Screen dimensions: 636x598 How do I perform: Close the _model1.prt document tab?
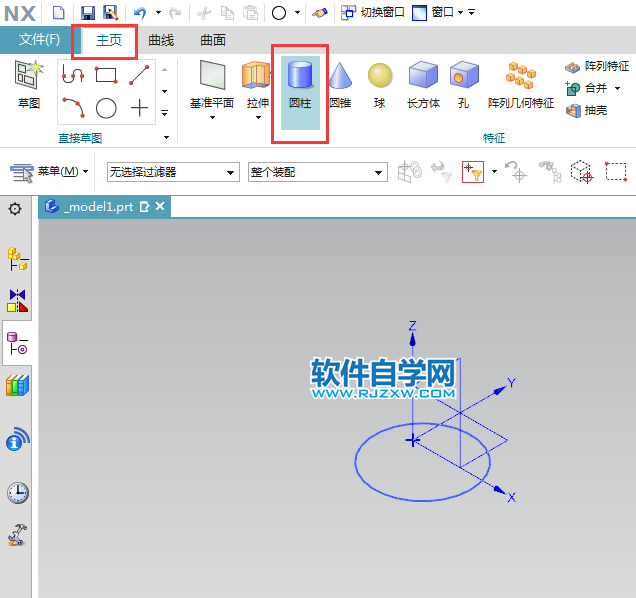158,207
